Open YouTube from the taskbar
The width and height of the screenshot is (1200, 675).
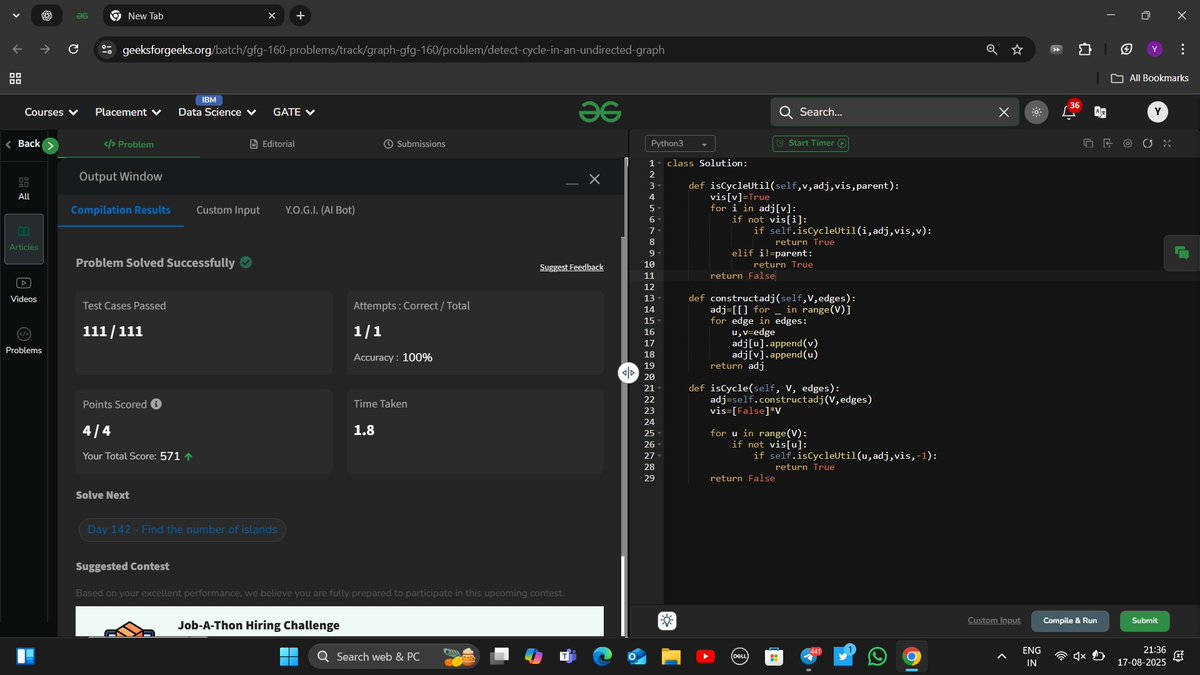[x=705, y=656]
